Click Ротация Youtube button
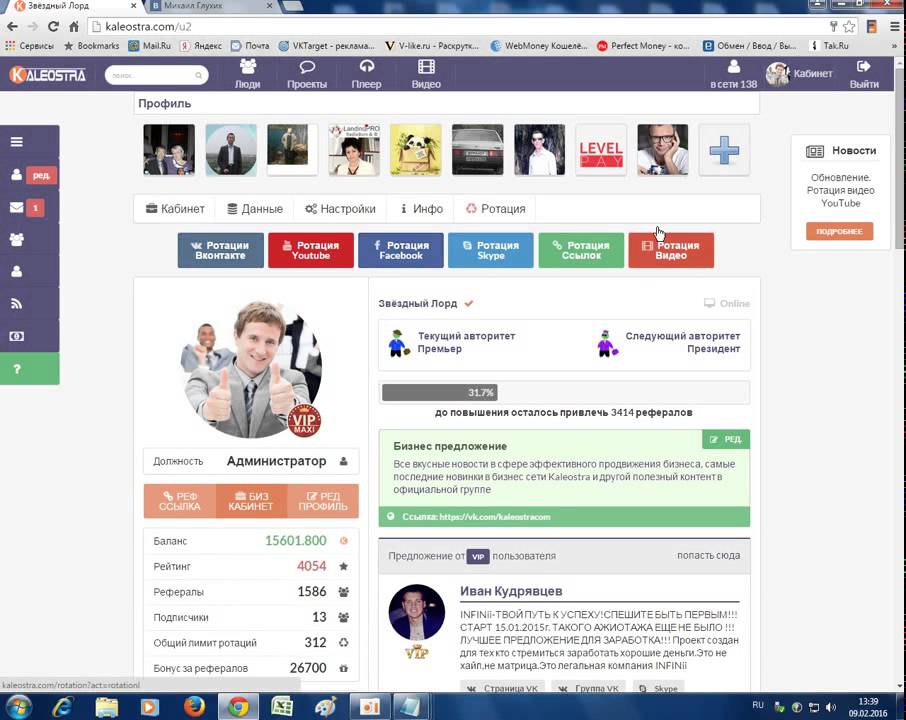Screen dimensions: 906x720 311,250
